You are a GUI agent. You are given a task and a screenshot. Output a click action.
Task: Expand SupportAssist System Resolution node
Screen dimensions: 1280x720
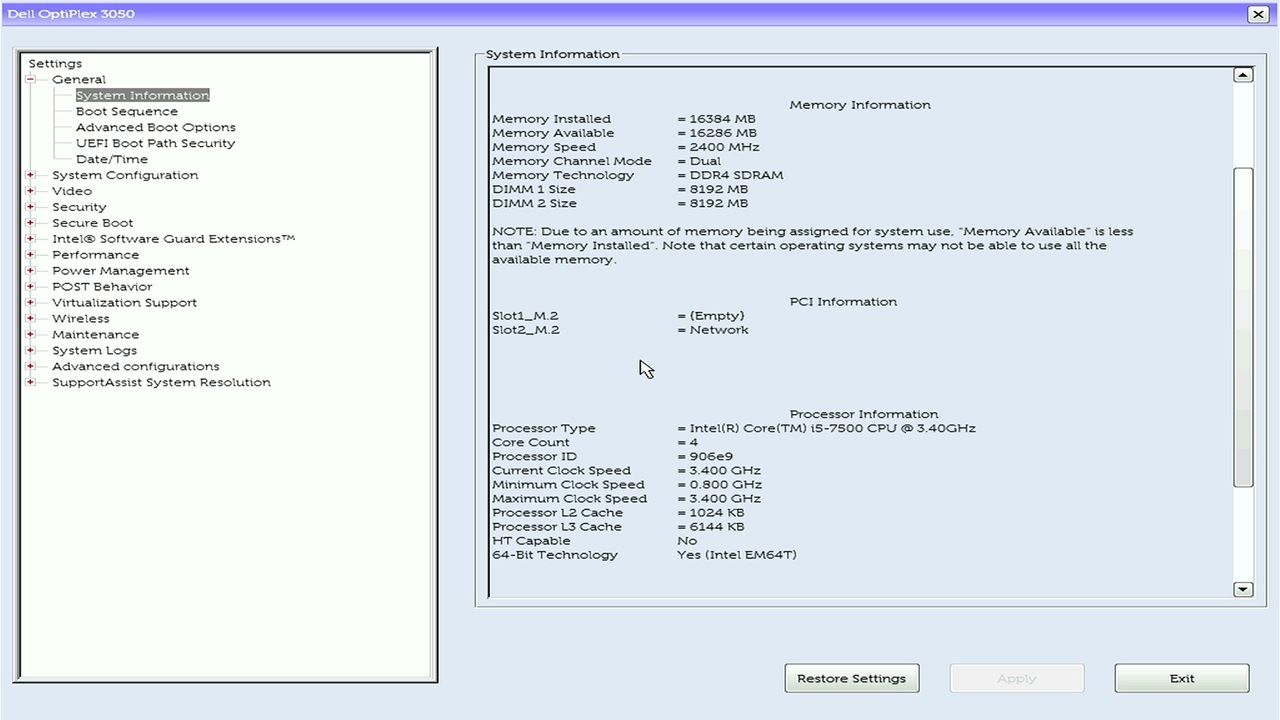click(x=31, y=383)
